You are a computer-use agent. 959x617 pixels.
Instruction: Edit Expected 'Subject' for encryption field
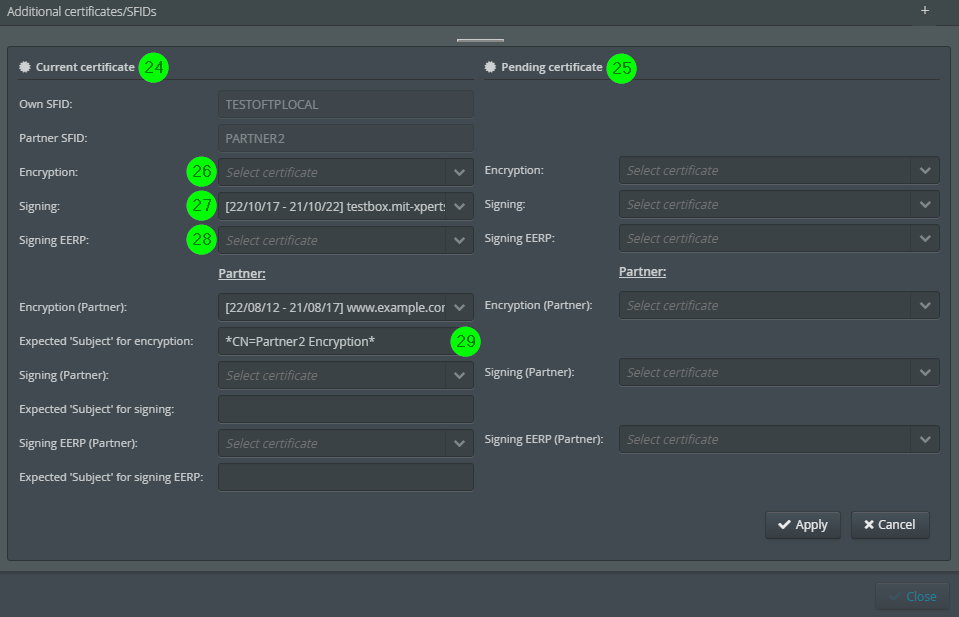pyautogui.click(x=346, y=341)
